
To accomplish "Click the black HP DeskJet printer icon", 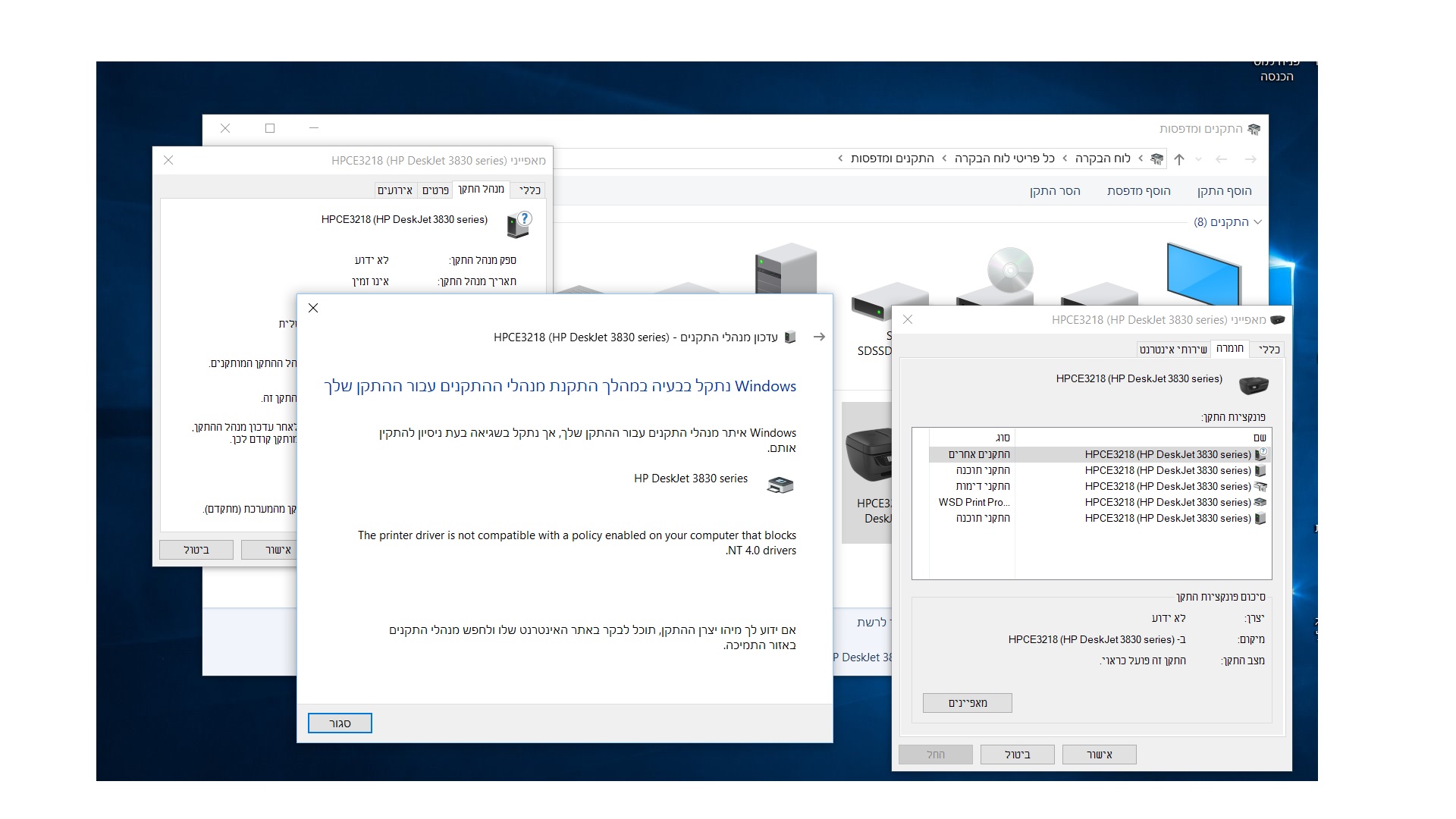I will (x=868, y=455).
